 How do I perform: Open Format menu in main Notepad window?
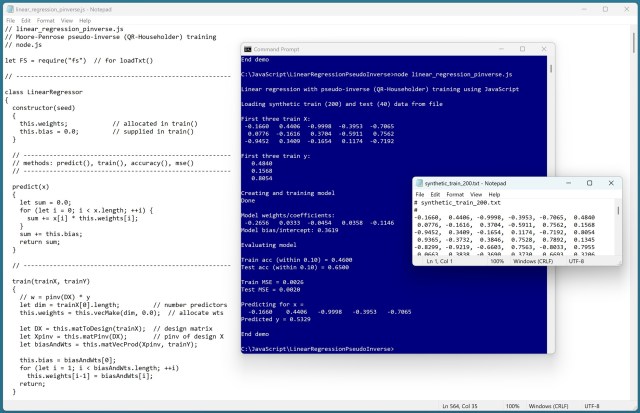click(x=46, y=19)
